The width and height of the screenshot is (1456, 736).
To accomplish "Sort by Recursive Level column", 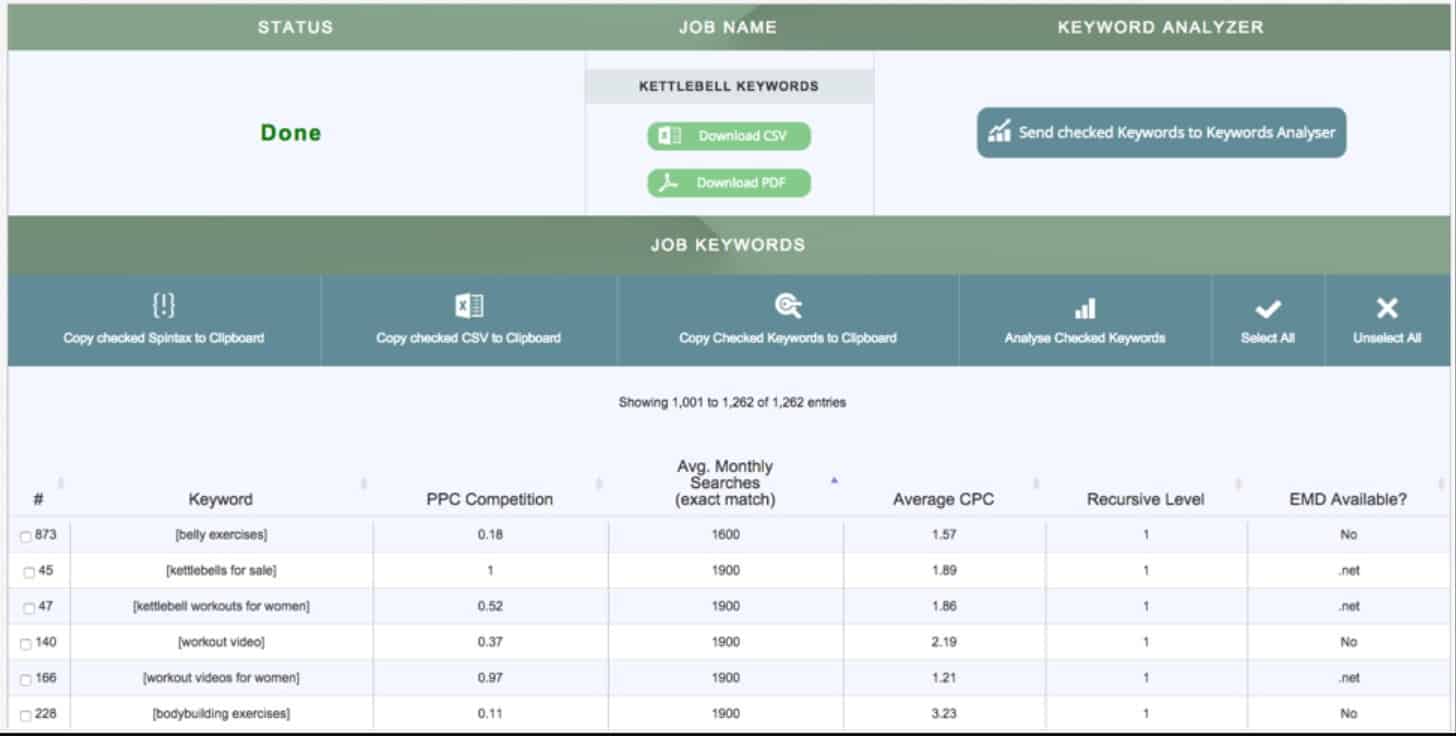I will click(1145, 499).
